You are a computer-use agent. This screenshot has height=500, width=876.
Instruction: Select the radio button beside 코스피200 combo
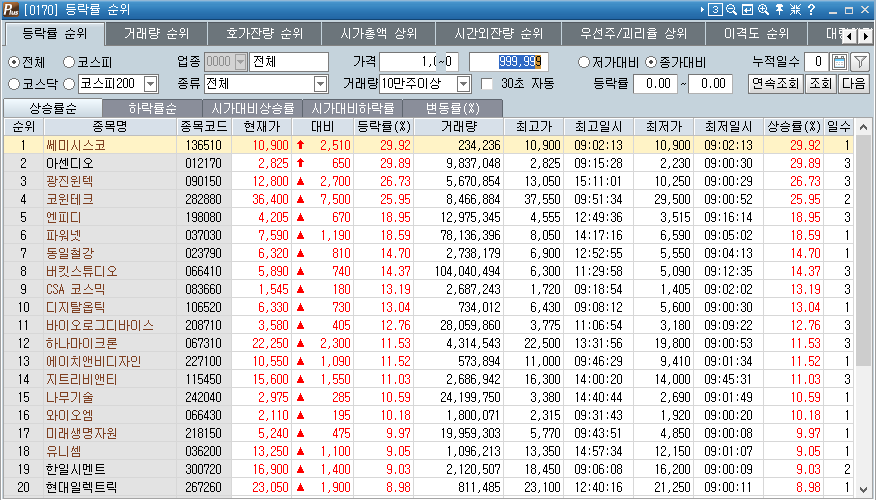point(69,84)
